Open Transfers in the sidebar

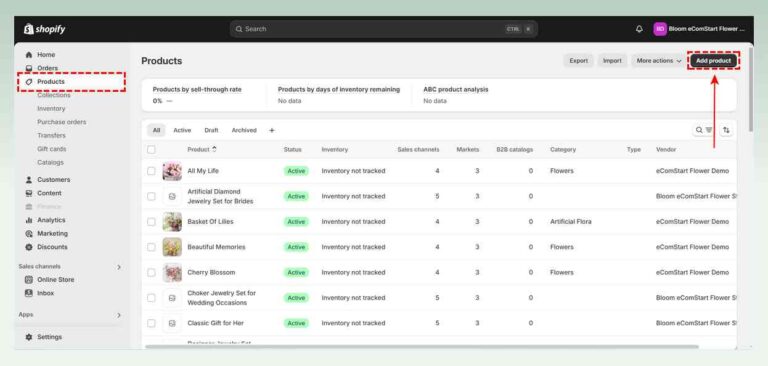[51, 136]
